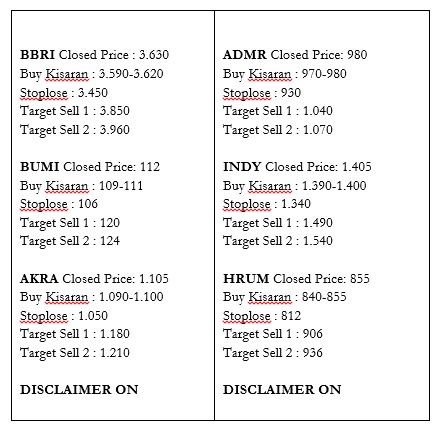The height and width of the screenshot is (427, 439).
Task: Click AKRA Target Sell 2 value 1.210
Action: pos(115,353)
